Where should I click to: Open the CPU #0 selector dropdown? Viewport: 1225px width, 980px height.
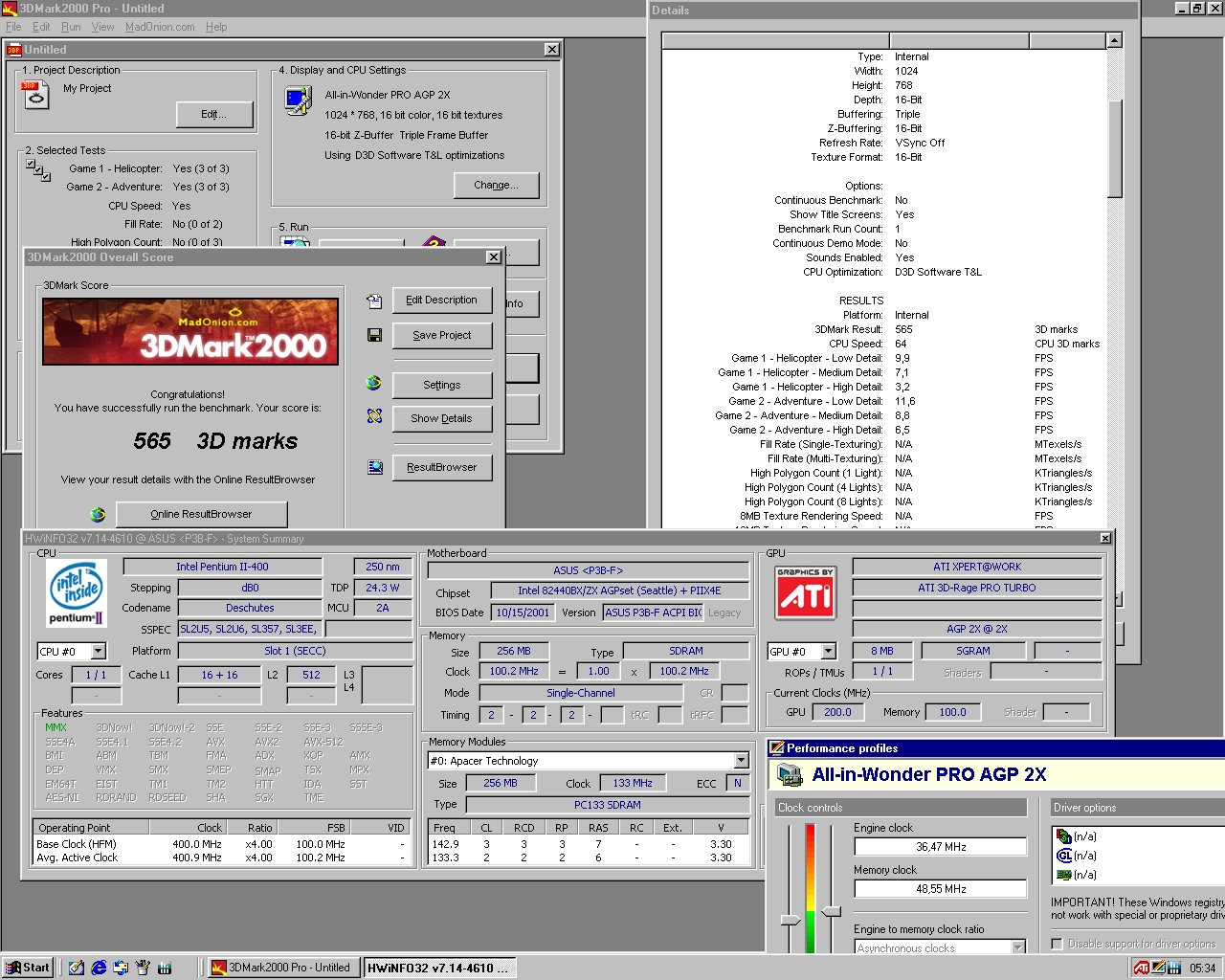[98, 652]
